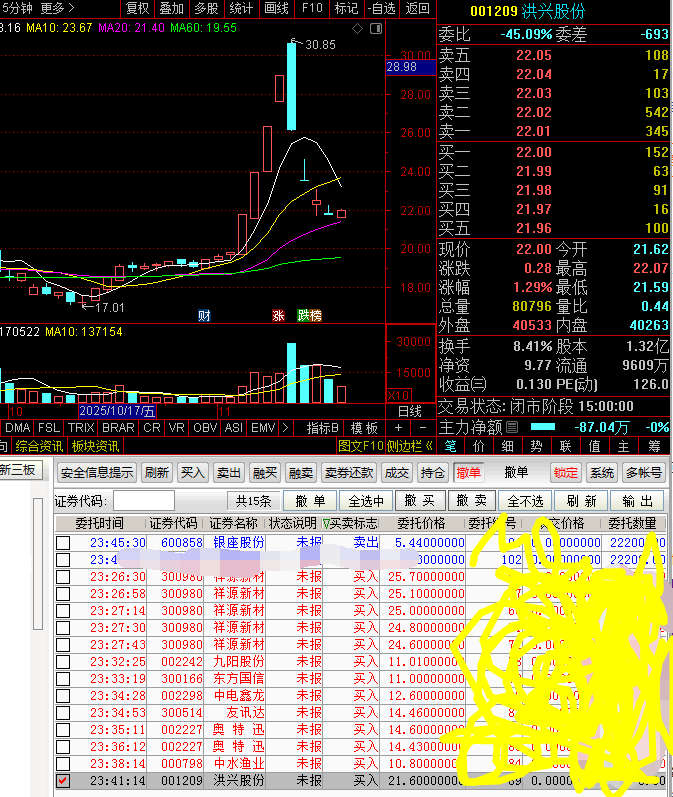The height and width of the screenshot is (797, 673).
Task: Open the 指标B selector
Action: coord(322,428)
